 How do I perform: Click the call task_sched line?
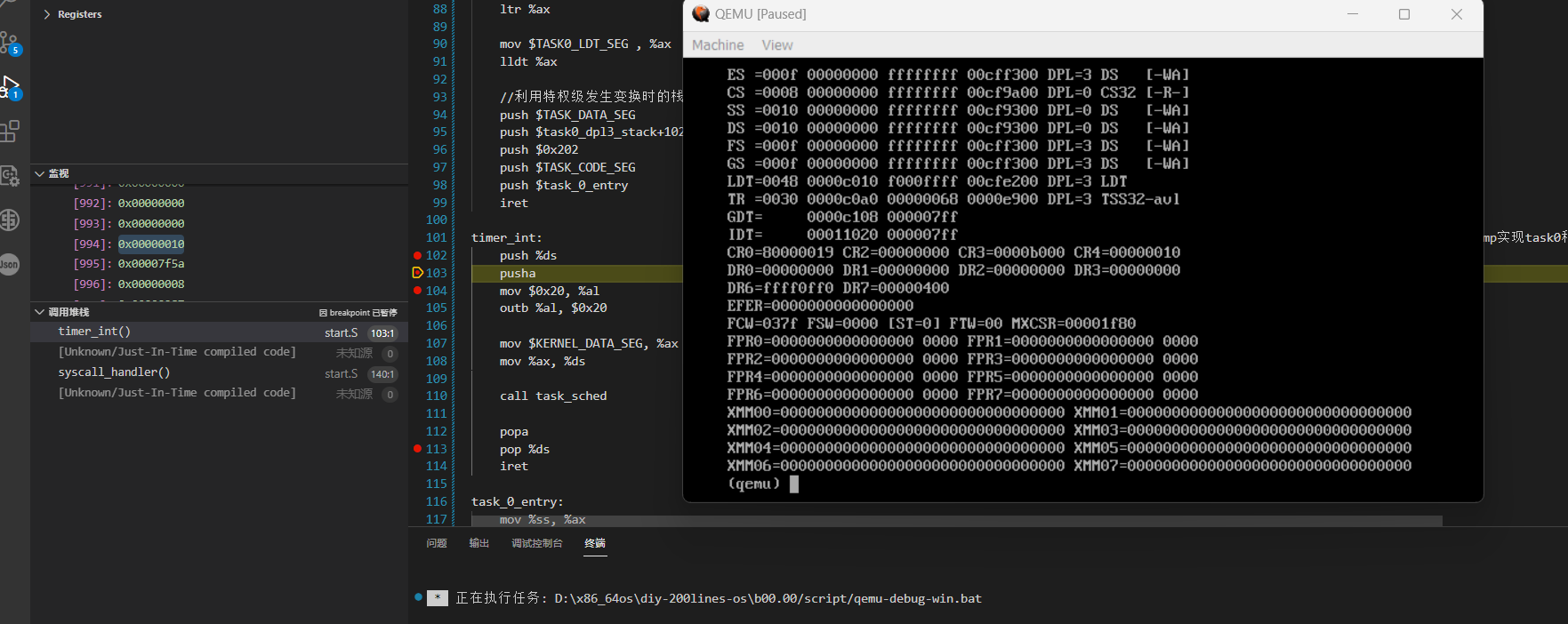(553, 396)
